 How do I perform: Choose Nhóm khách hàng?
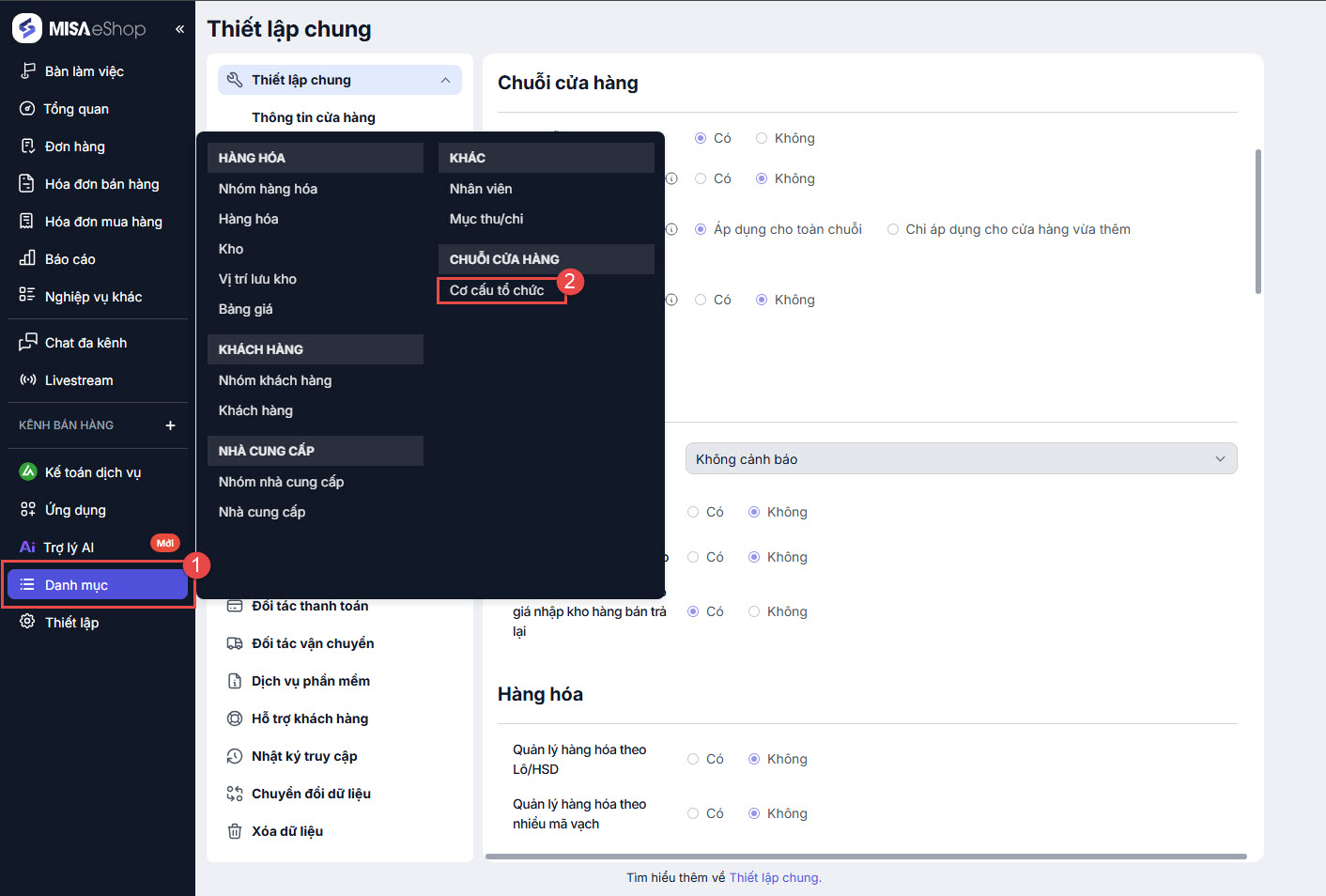275,380
